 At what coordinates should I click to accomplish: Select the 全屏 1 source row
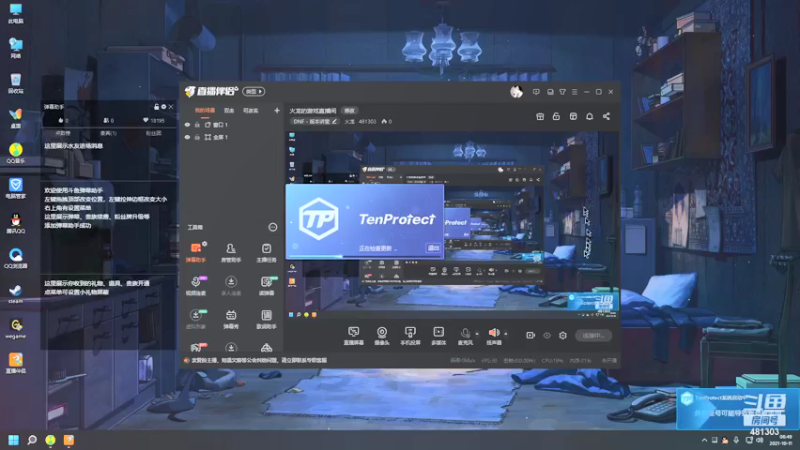click(x=232, y=137)
